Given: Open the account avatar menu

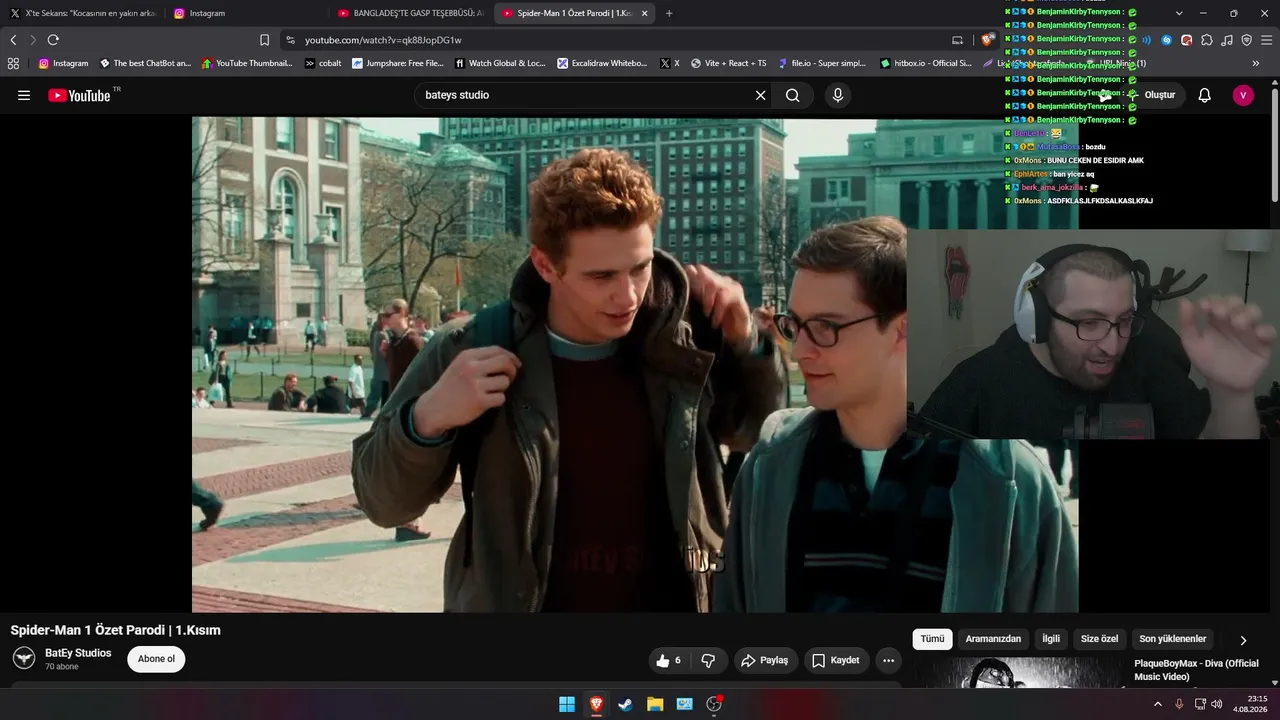Looking at the screenshot, I should pos(1243,95).
